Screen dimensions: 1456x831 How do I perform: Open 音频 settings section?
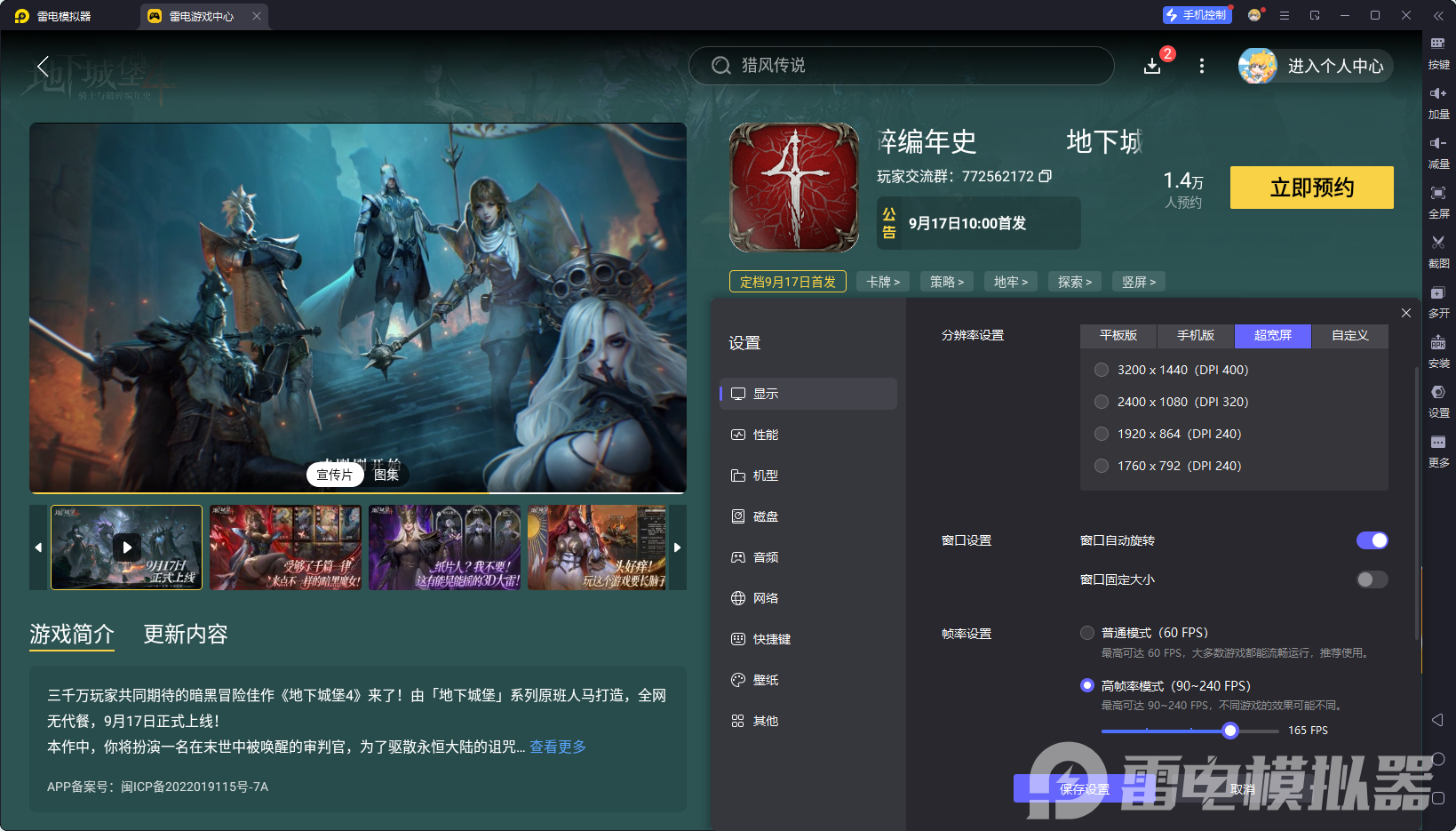pyautogui.click(x=808, y=557)
